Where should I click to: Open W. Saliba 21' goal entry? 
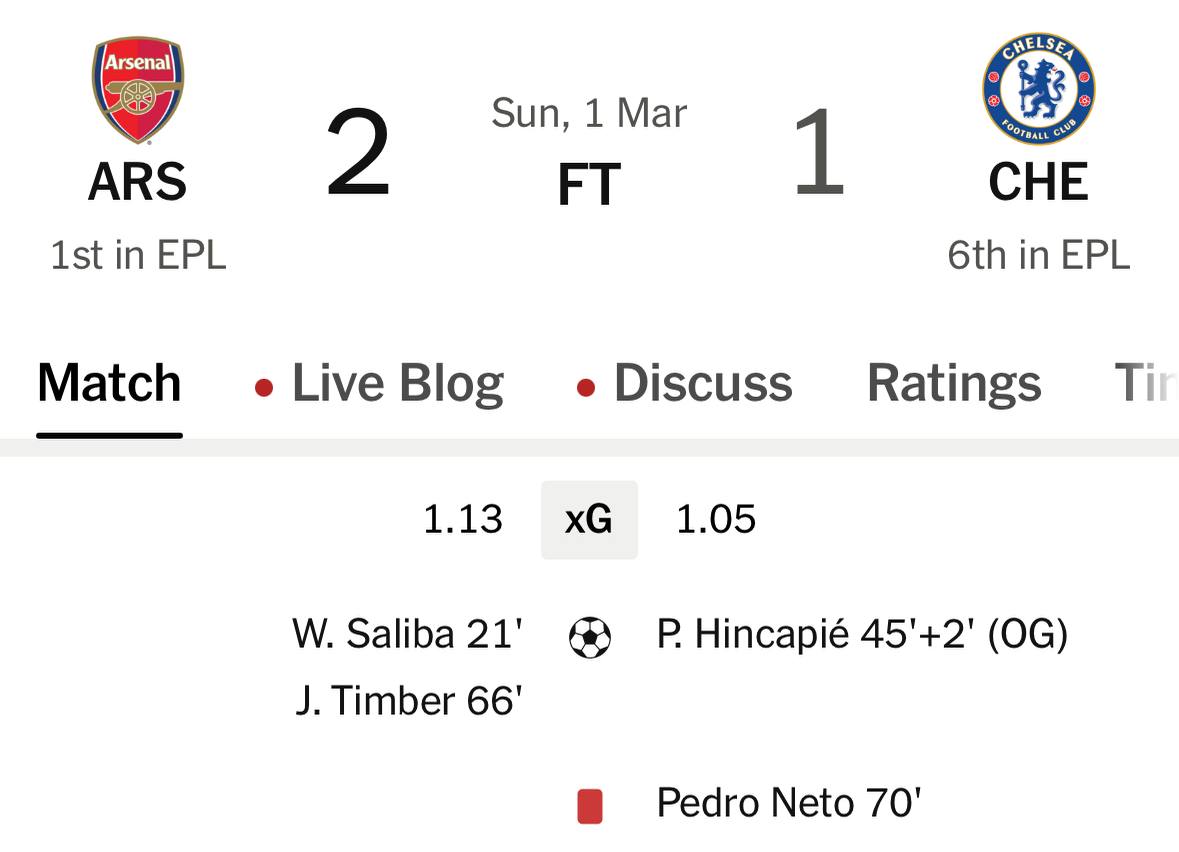[407, 634]
